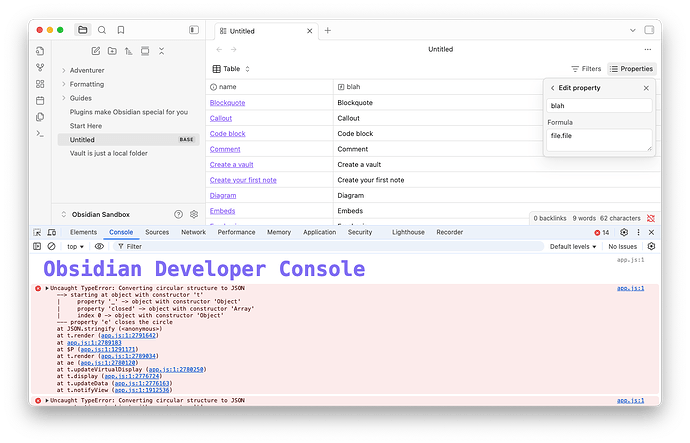Navigate forward arrow

click(234, 49)
